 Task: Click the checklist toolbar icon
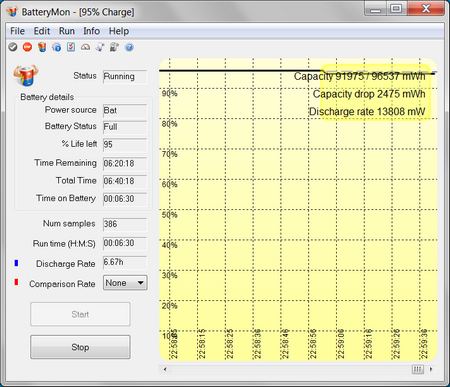[x=71, y=47]
